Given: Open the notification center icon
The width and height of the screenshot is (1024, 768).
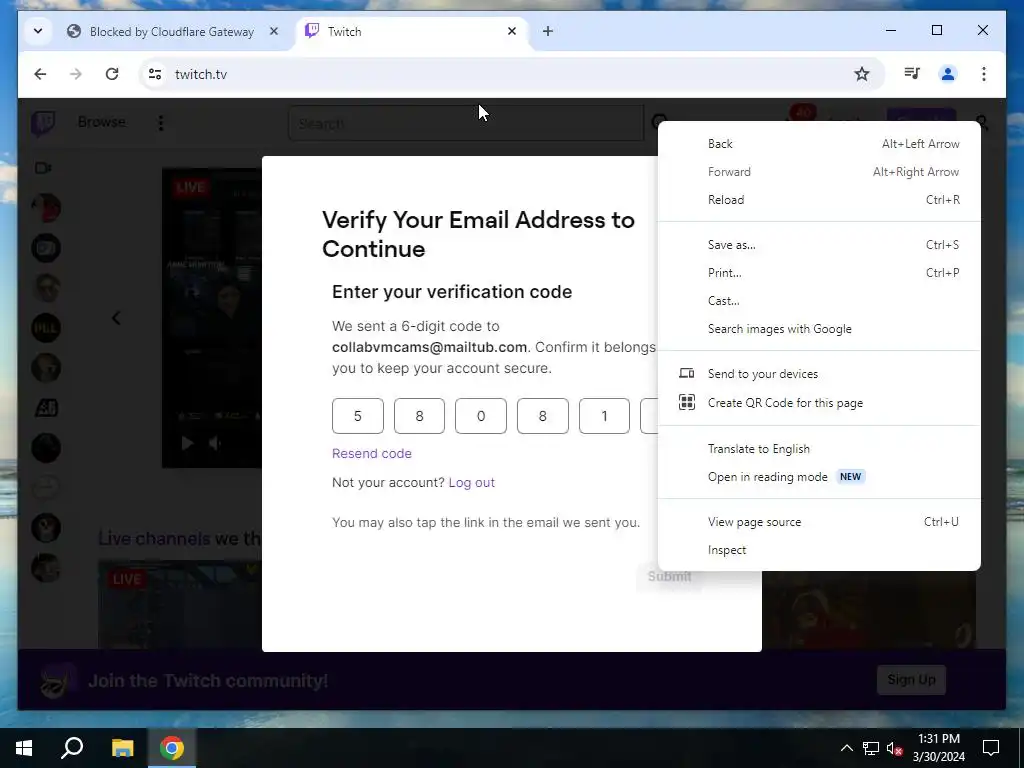Looking at the screenshot, I should point(991,748).
